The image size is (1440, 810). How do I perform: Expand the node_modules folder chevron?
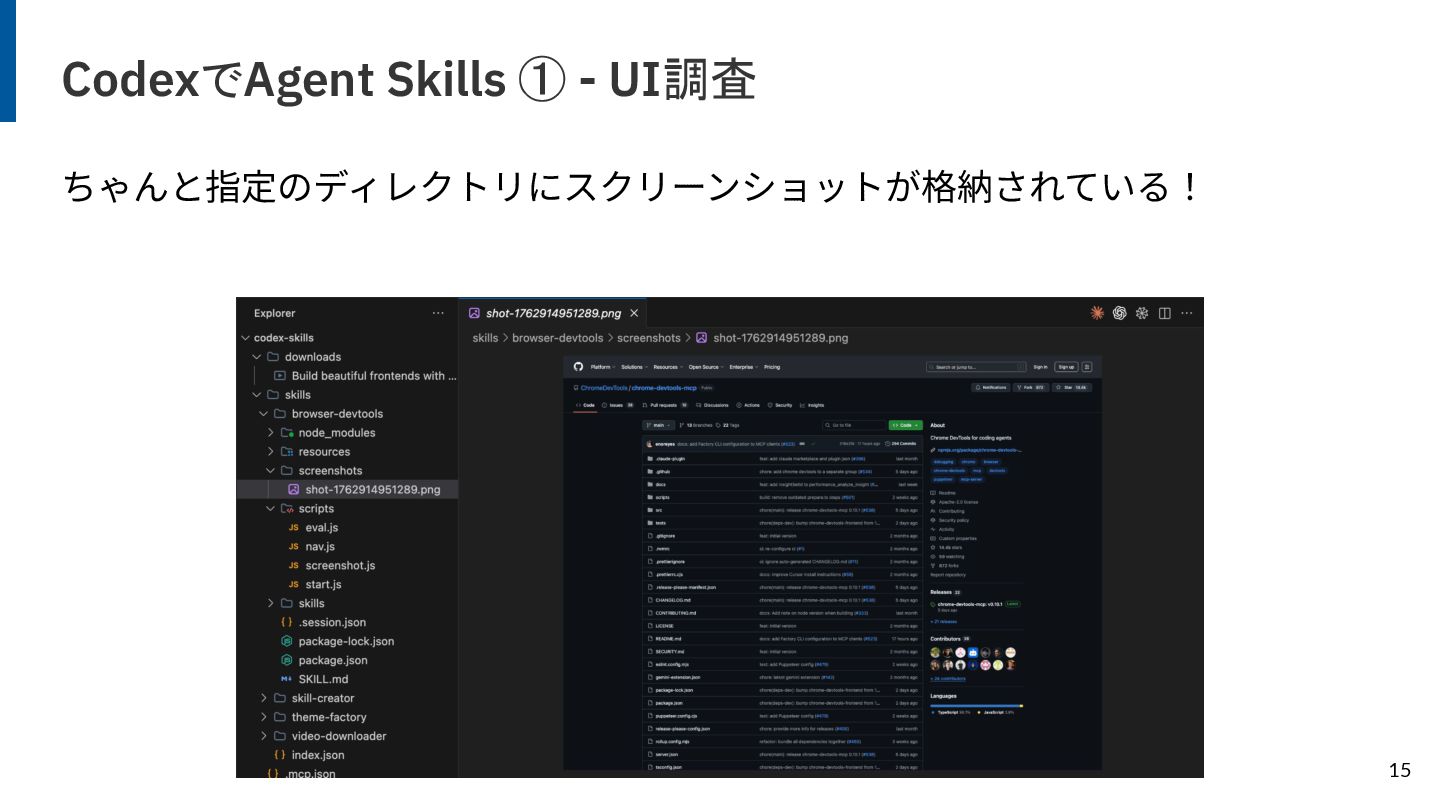tap(271, 433)
